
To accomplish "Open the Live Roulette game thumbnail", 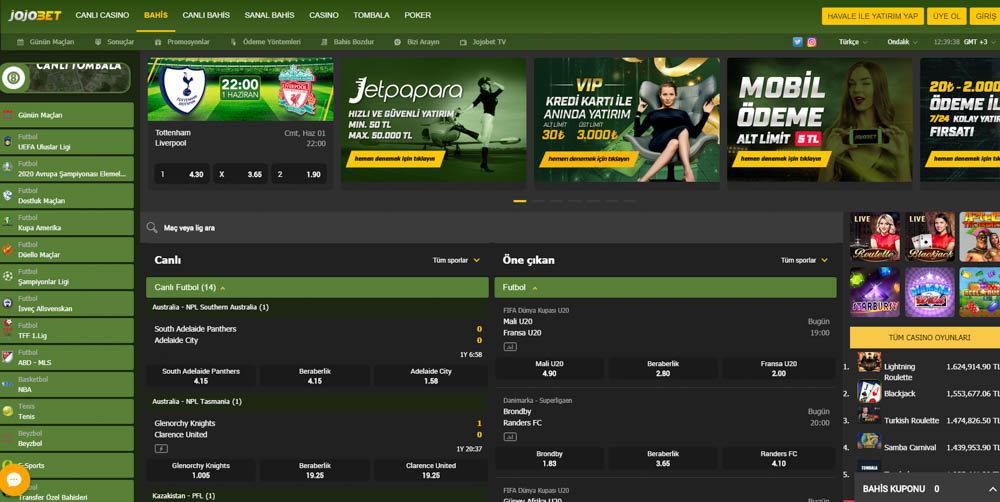I will (x=874, y=237).
